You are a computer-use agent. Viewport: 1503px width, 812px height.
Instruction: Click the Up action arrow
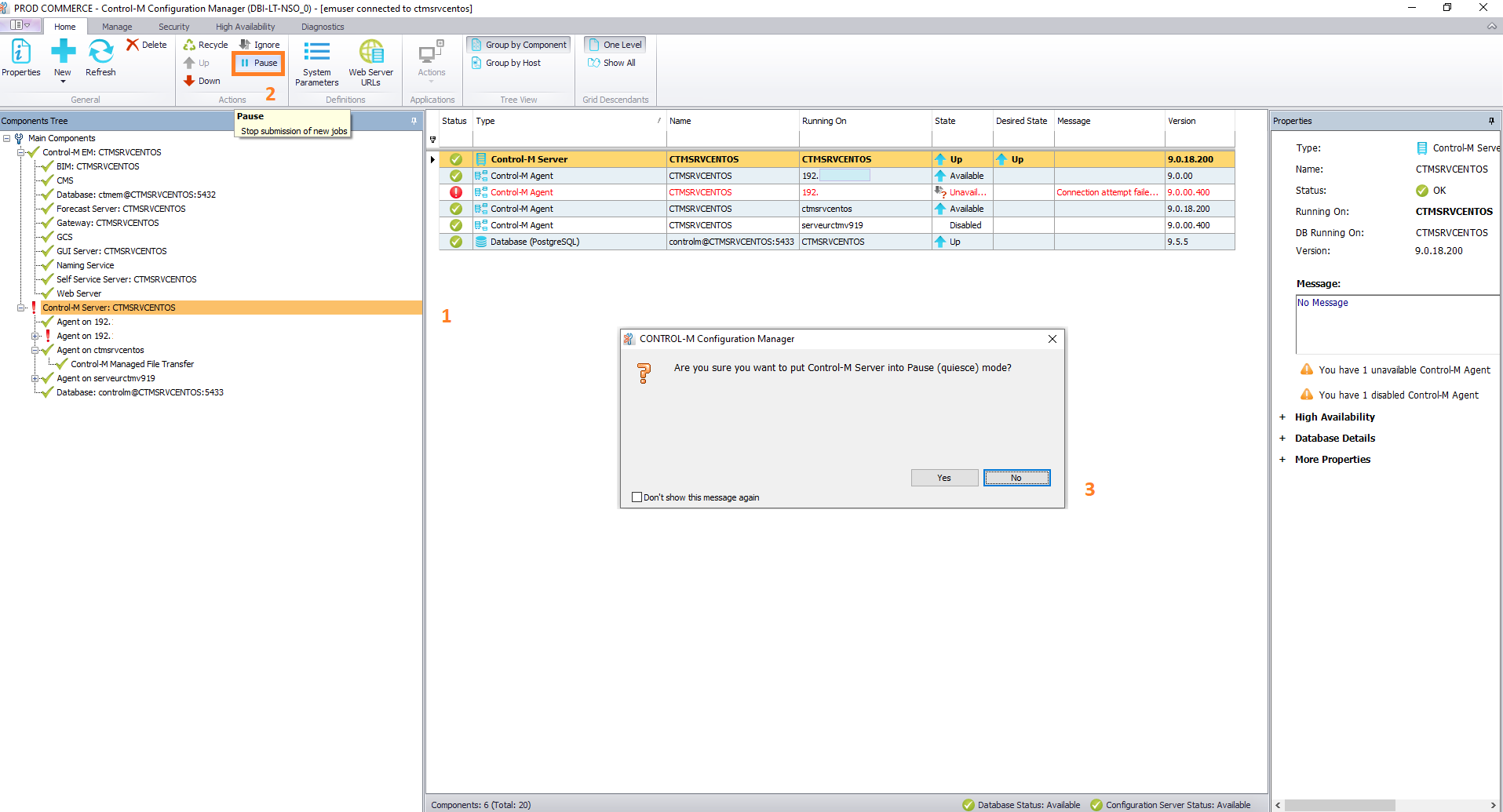[x=196, y=63]
